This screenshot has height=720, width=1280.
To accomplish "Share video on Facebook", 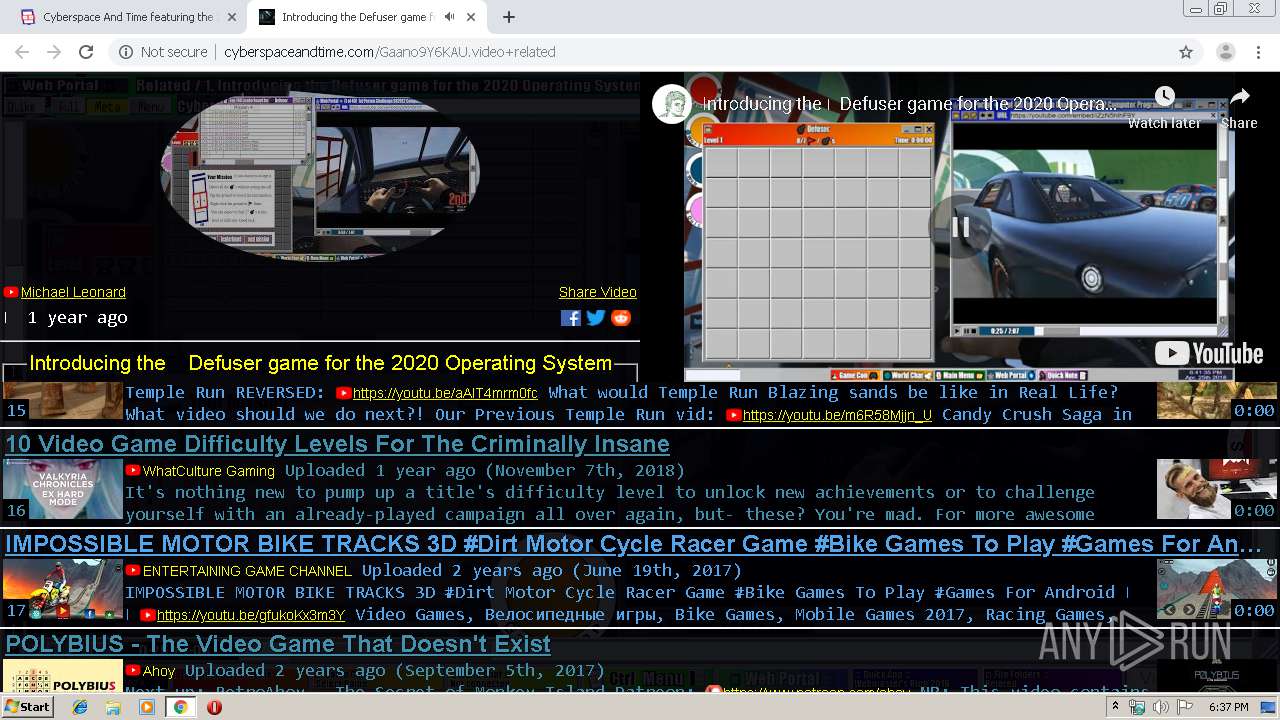I will [570, 318].
